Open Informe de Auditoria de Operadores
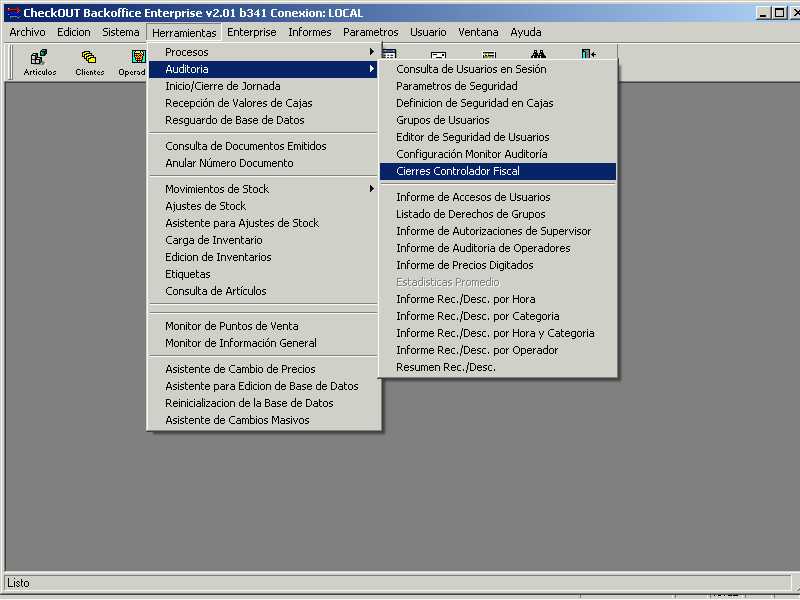Viewport: 800px width, 600px height. (498, 248)
